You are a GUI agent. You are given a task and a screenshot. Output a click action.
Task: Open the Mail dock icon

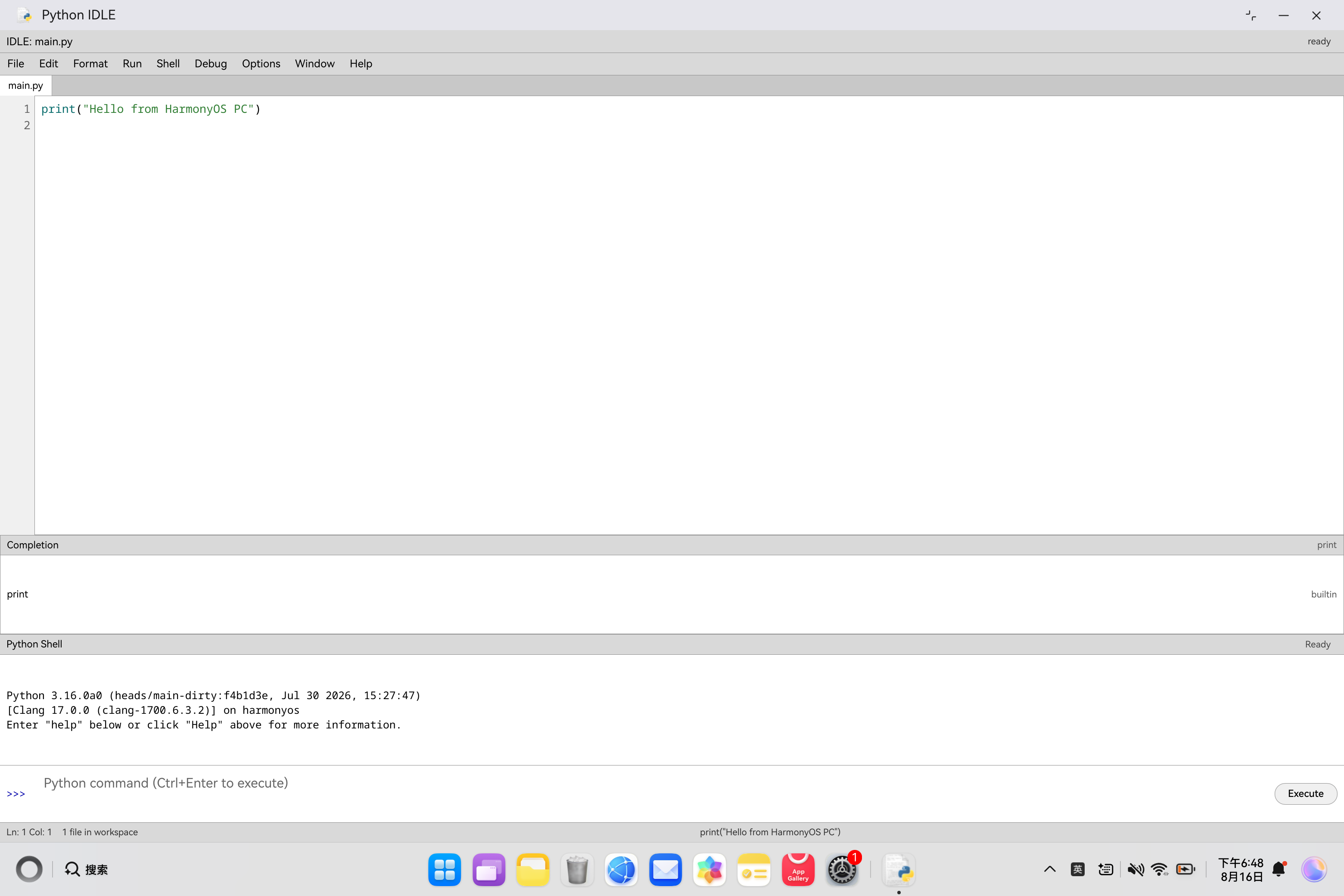(x=665, y=870)
